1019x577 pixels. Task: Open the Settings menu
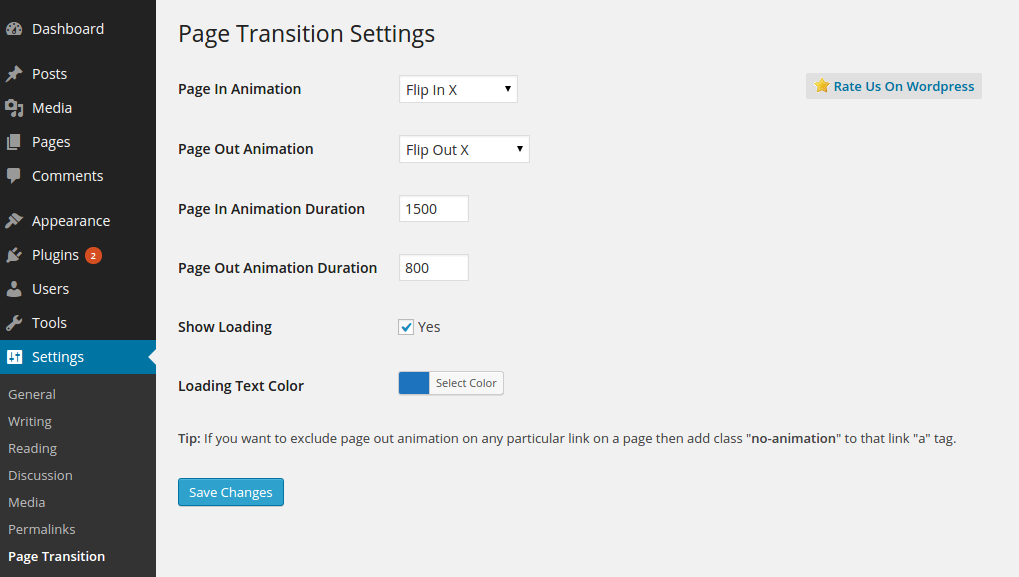pos(78,357)
